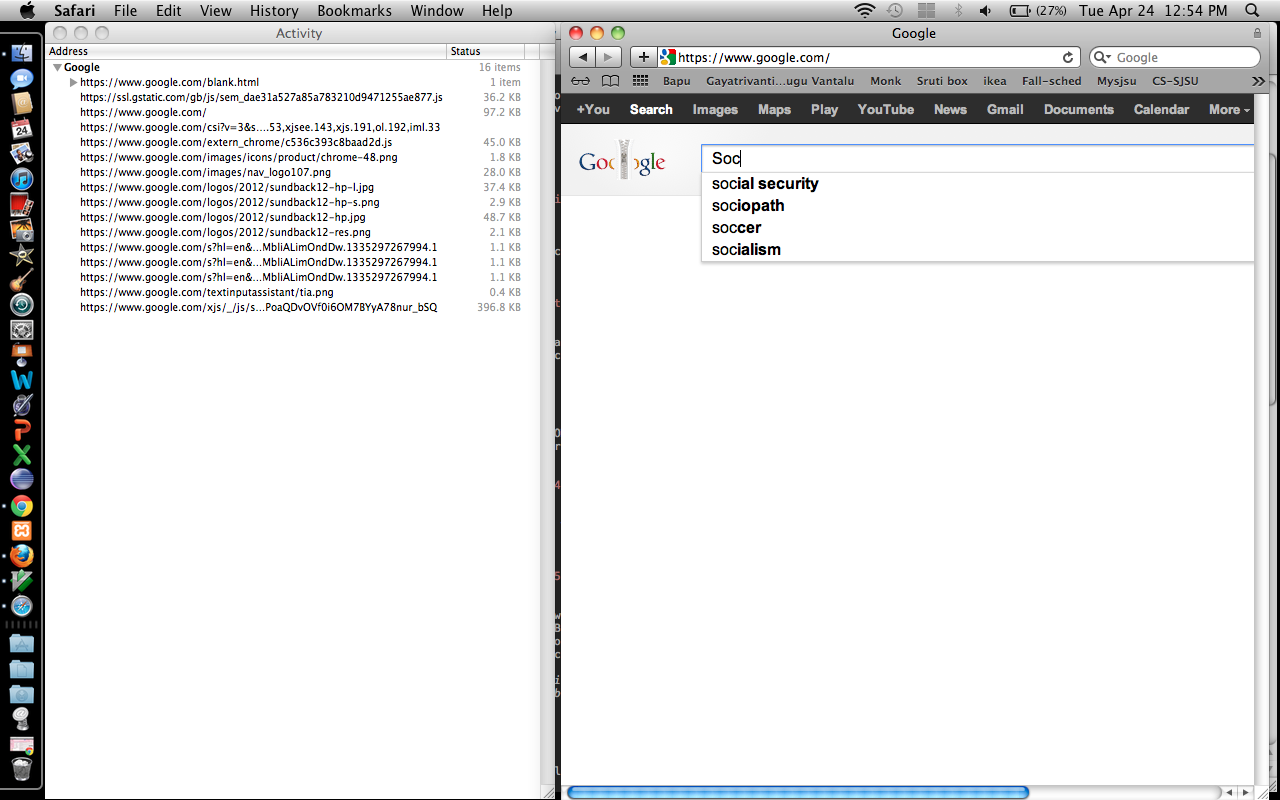Open the Trash in the Dock

[x=22, y=769]
